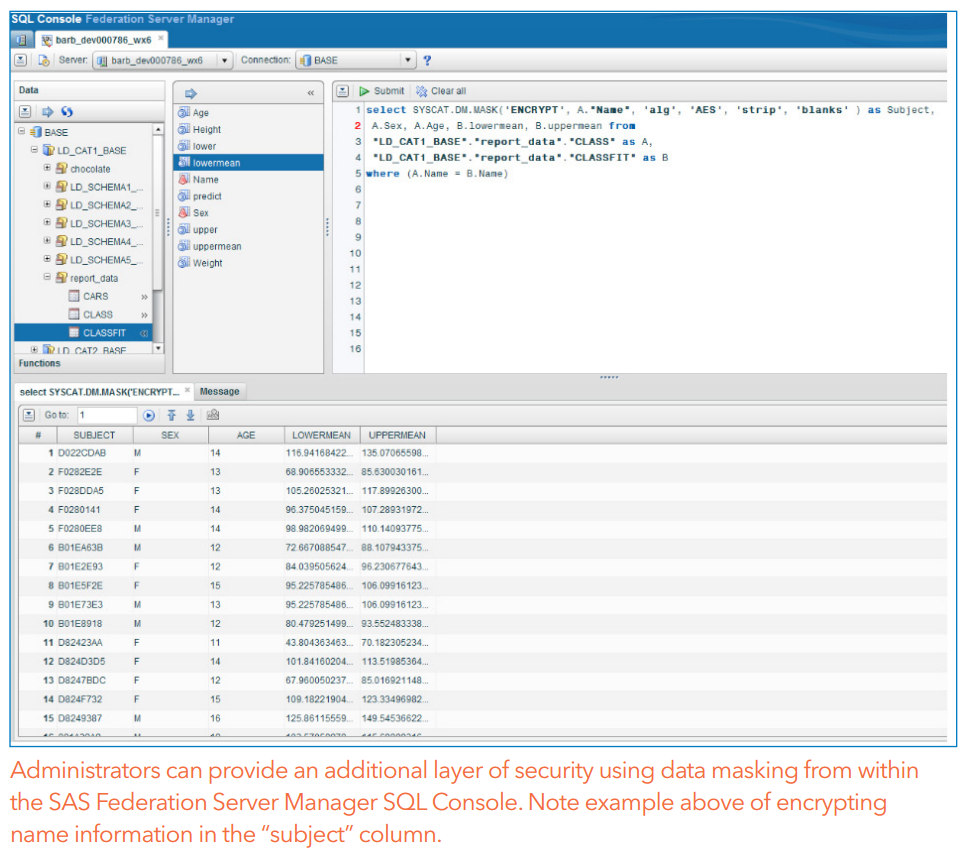Expand the chocolate schema node

click(47, 168)
